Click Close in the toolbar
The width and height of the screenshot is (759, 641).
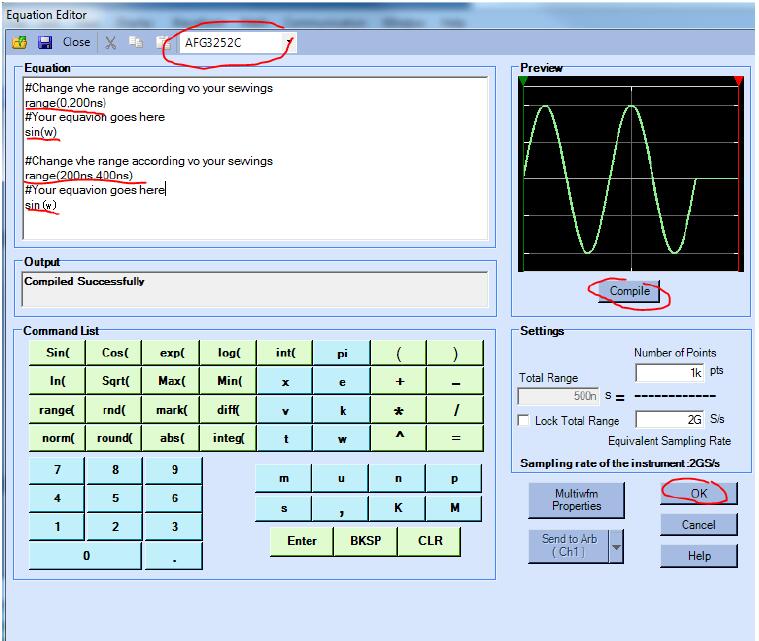pos(76,43)
